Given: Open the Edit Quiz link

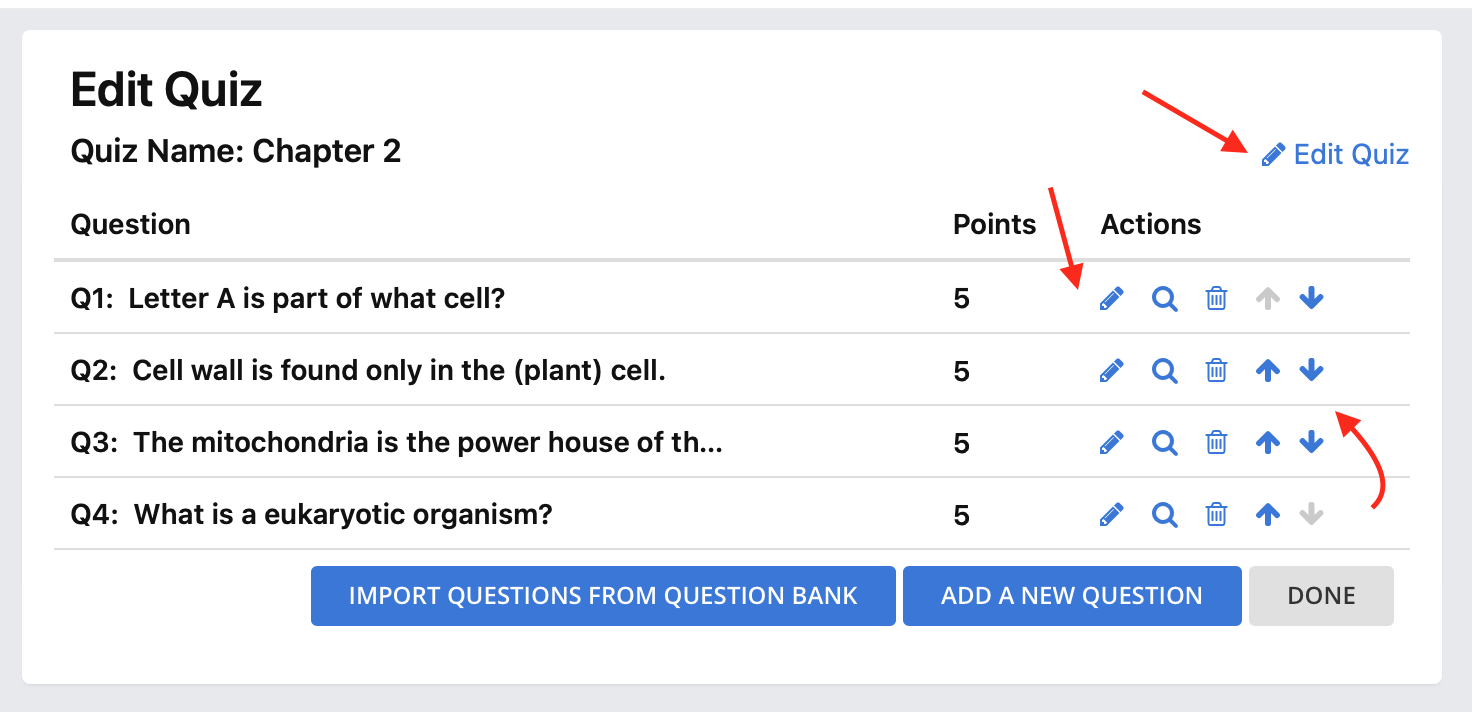Looking at the screenshot, I should pos(1335,154).
